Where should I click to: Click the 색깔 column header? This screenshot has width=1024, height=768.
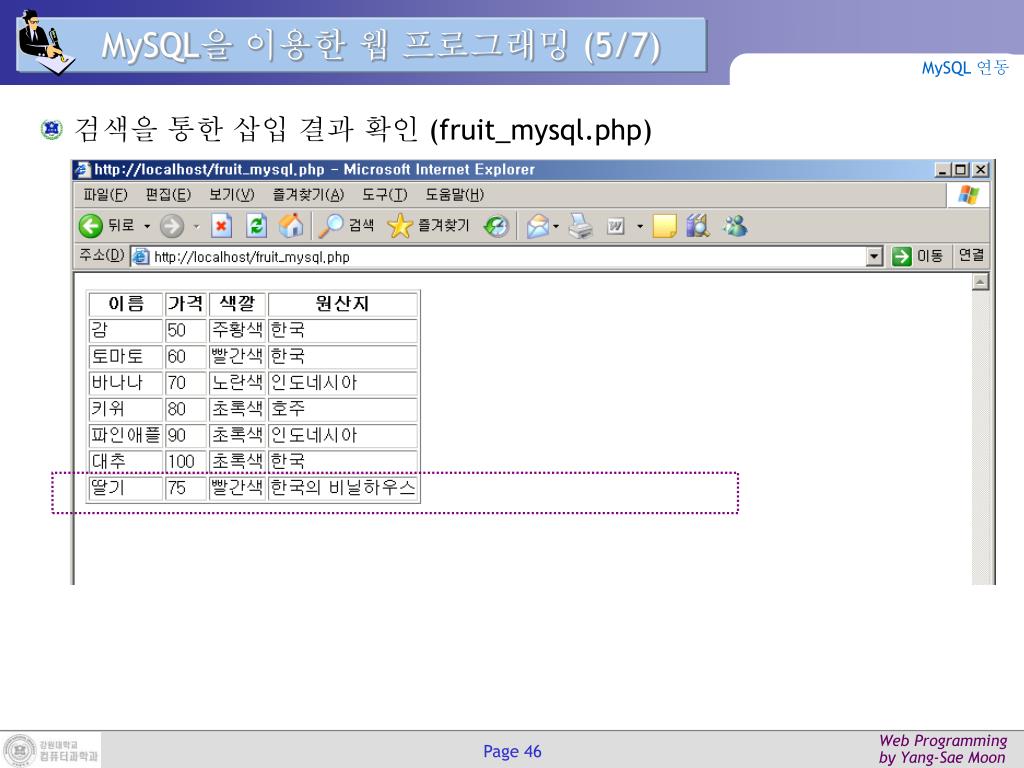[237, 304]
